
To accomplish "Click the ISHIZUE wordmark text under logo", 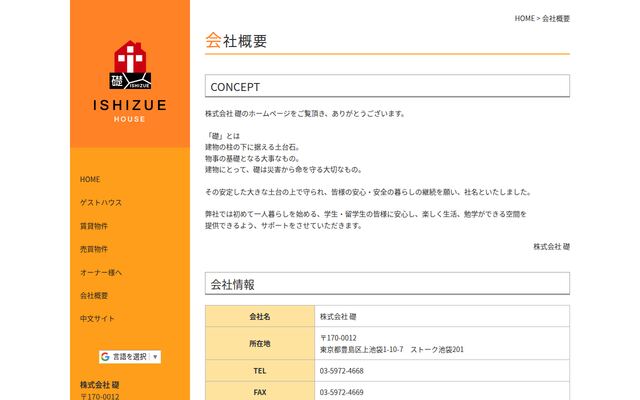I will pos(130,105).
